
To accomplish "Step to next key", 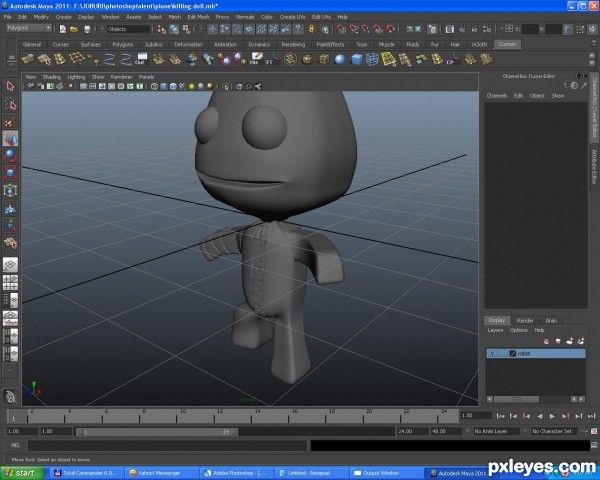I will (x=565, y=416).
